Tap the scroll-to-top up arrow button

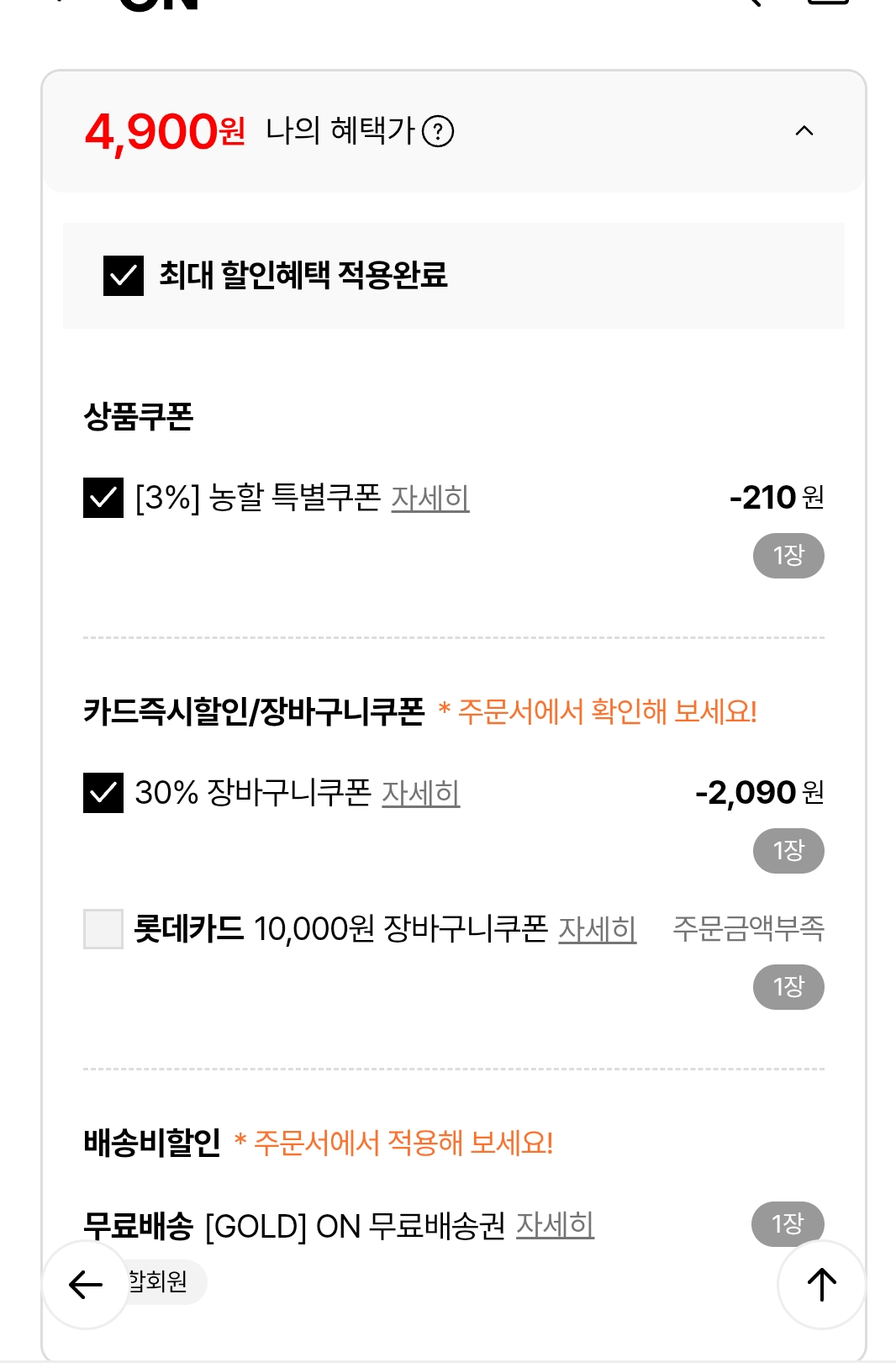(x=821, y=1284)
